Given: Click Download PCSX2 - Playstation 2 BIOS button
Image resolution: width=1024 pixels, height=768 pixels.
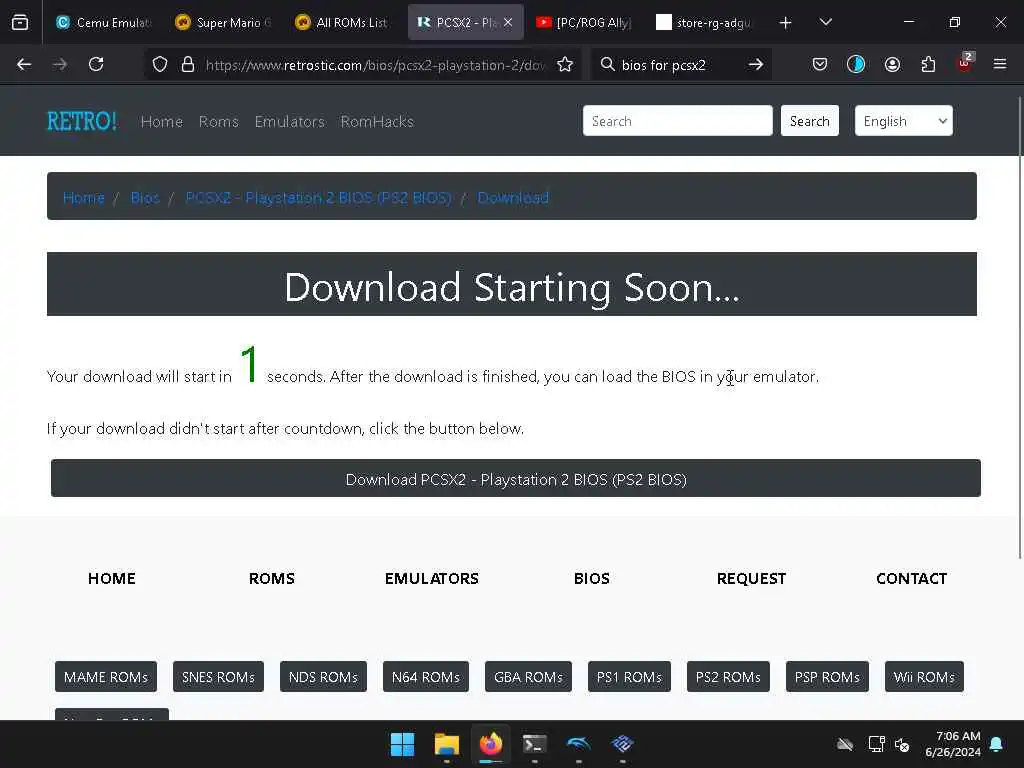Looking at the screenshot, I should [x=516, y=479].
